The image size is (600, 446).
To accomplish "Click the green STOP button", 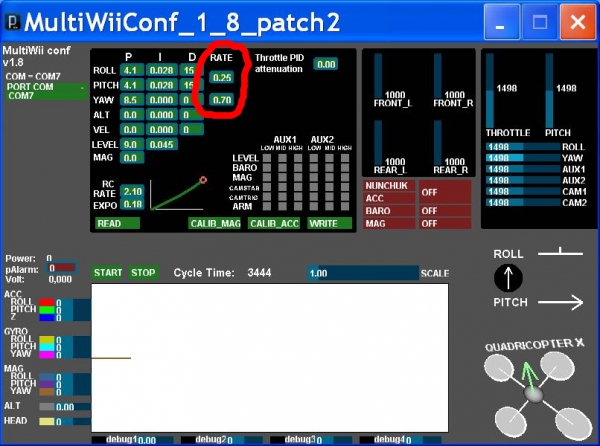I will (143, 273).
